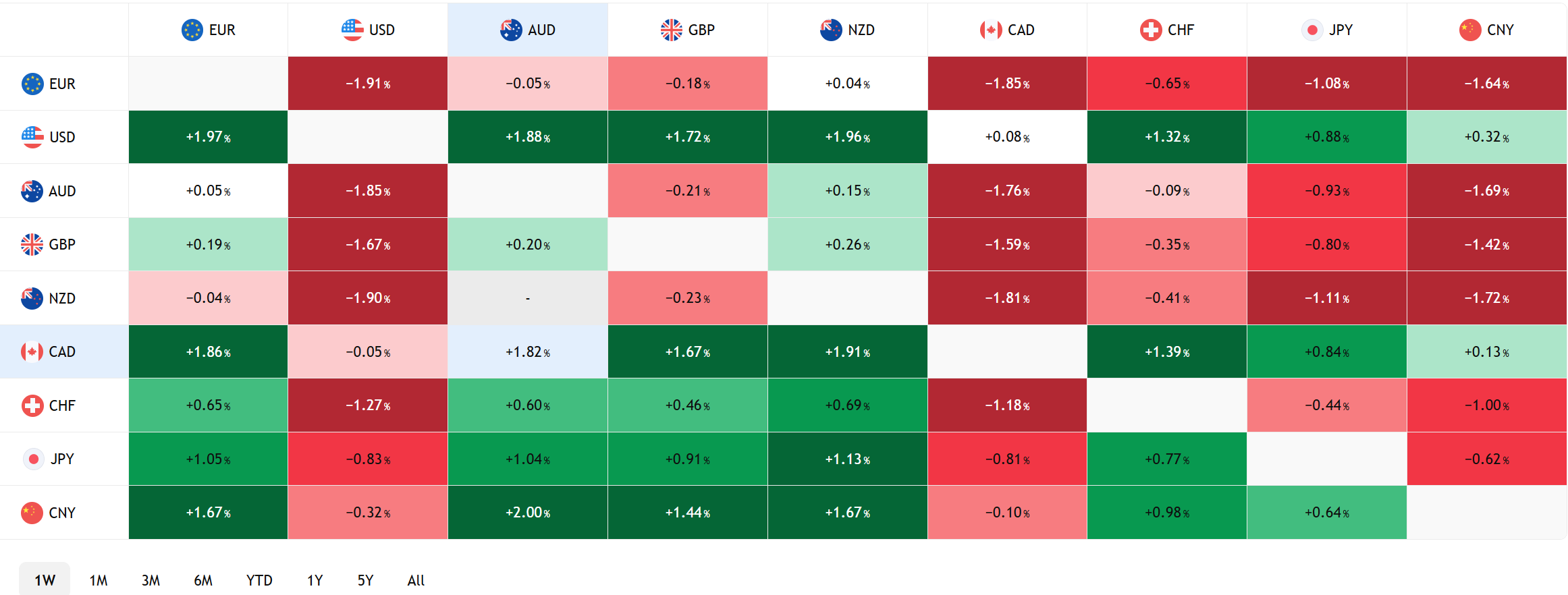This screenshot has width=1568, height=595.
Task: Open the highlighted CAD/AUD cell +1.82%
Action: pyautogui.click(x=528, y=351)
